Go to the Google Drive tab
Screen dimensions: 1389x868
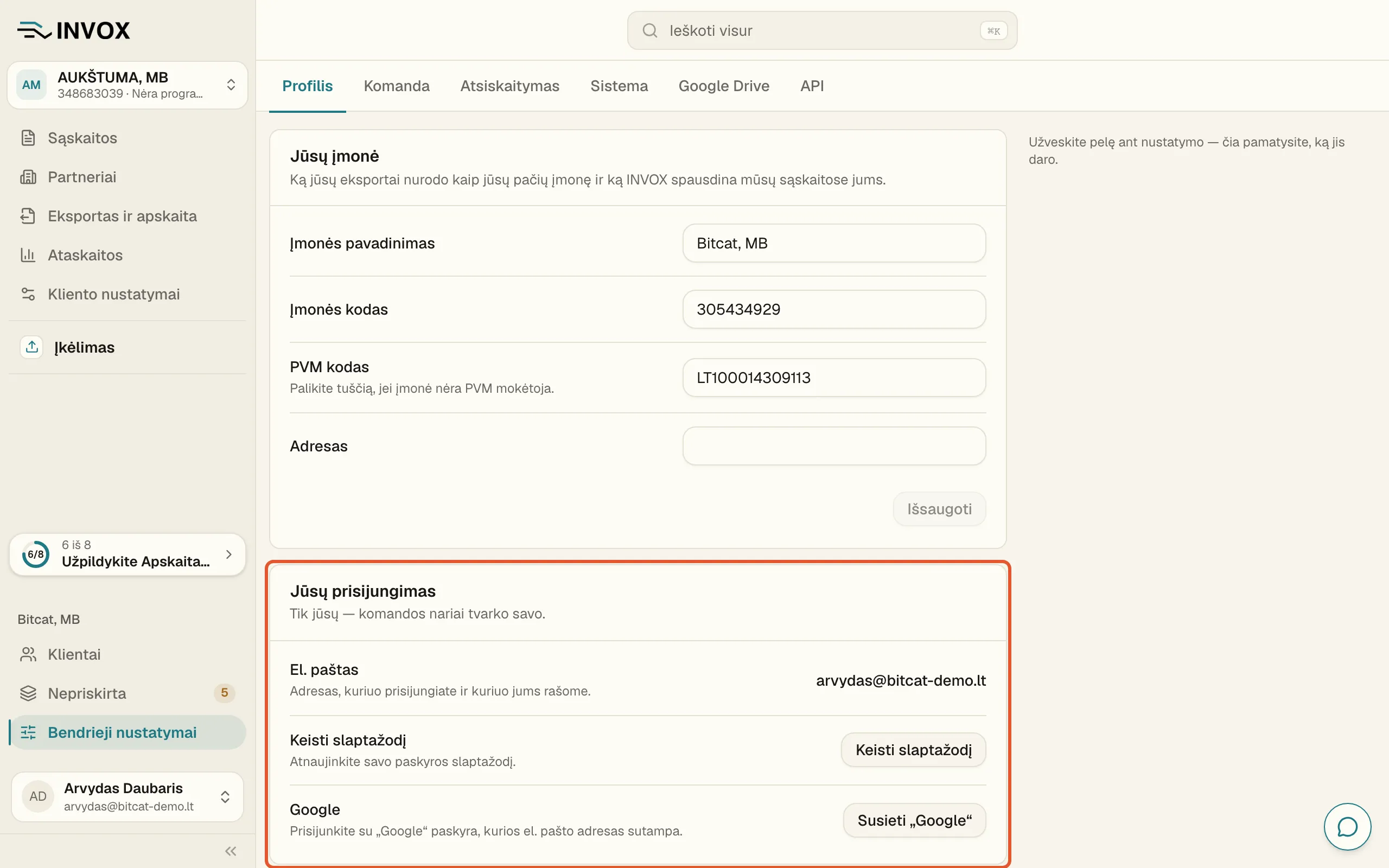click(x=724, y=86)
